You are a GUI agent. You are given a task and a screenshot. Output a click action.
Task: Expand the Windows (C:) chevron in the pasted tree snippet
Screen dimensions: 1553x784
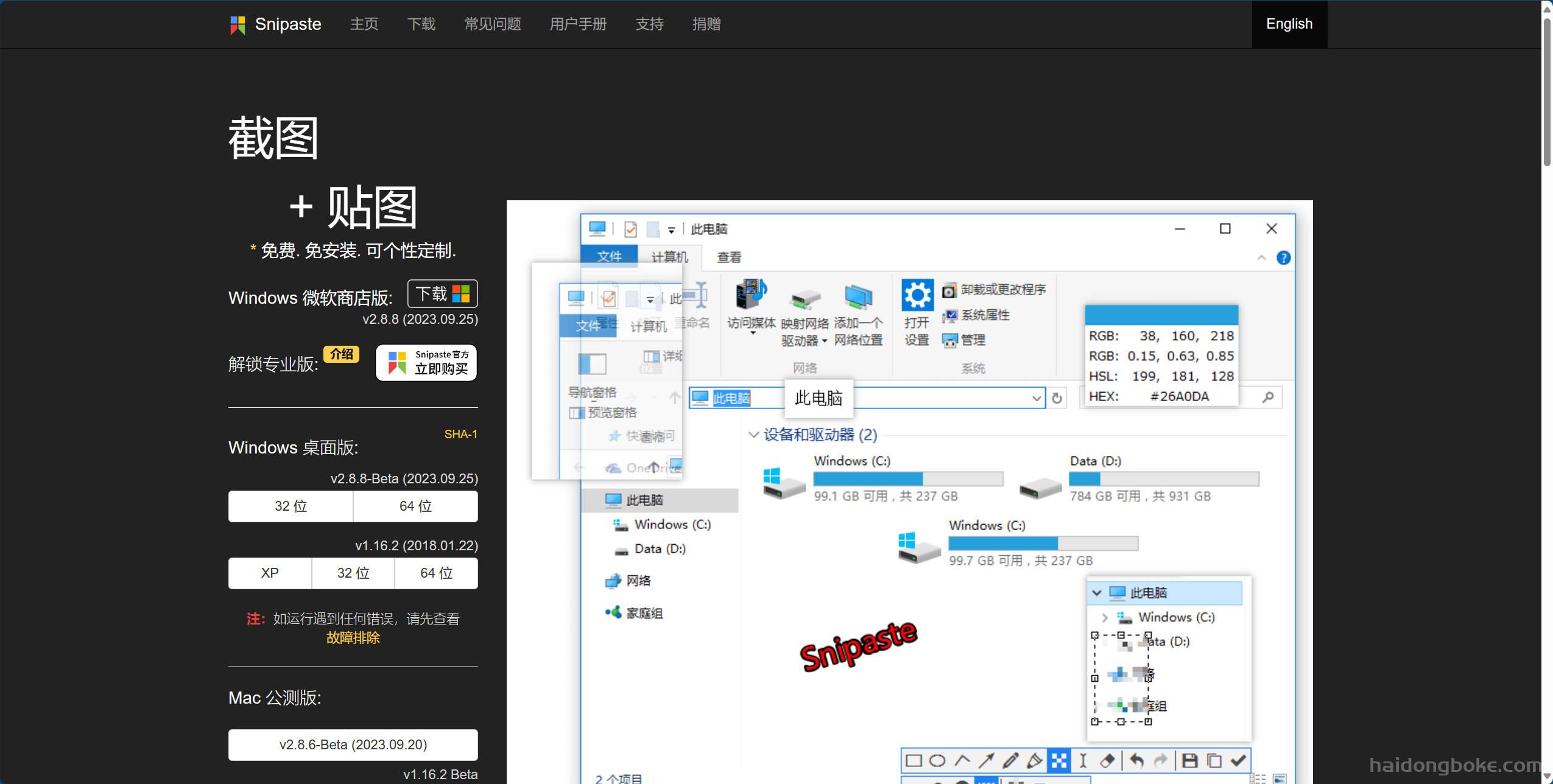pos(1105,618)
